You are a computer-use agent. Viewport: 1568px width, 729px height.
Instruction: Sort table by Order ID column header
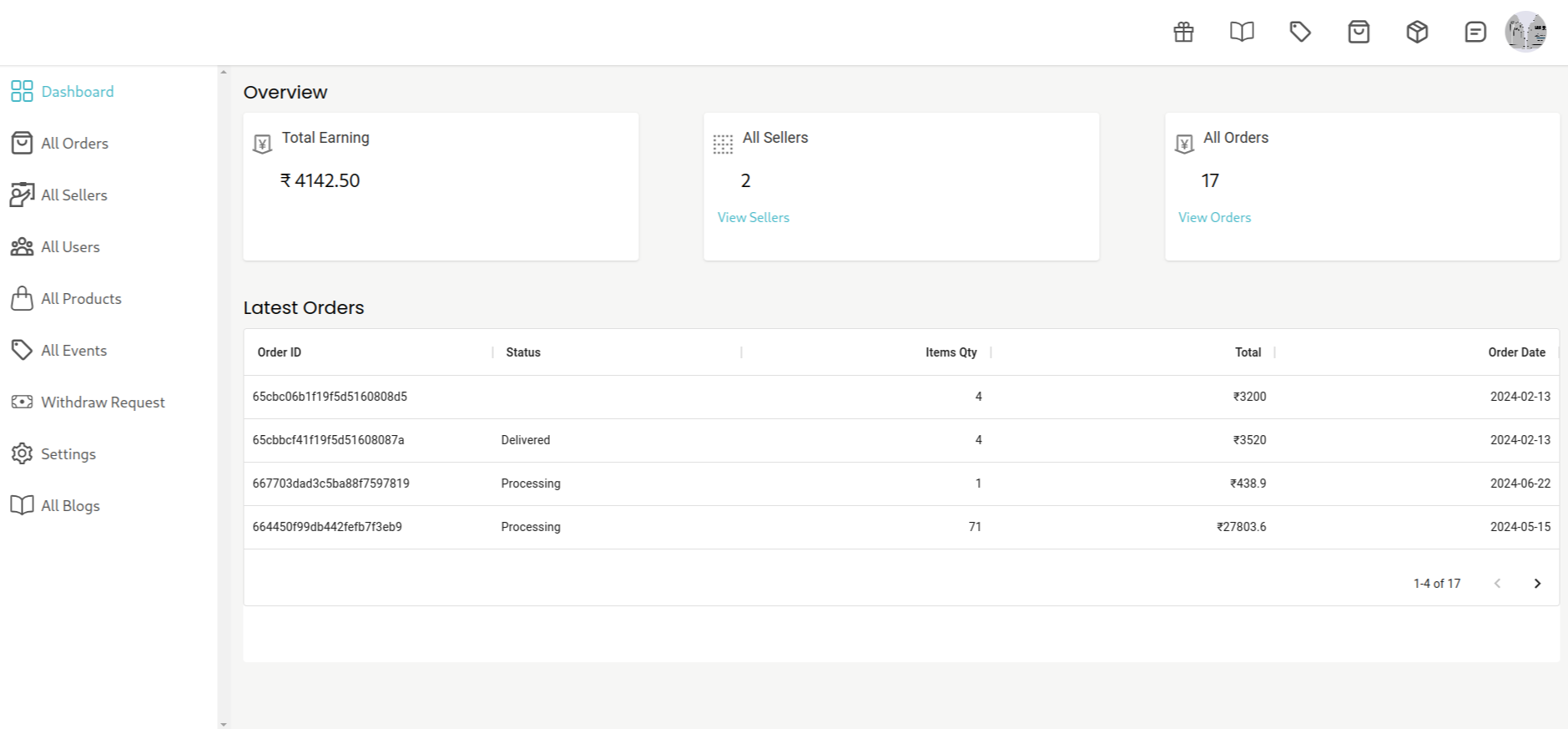tap(280, 352)
